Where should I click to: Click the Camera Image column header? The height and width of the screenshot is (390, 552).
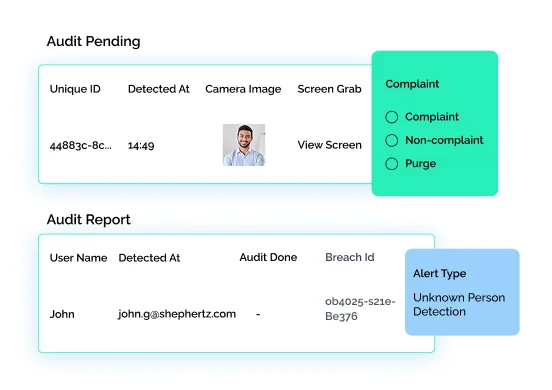point(243,89)
